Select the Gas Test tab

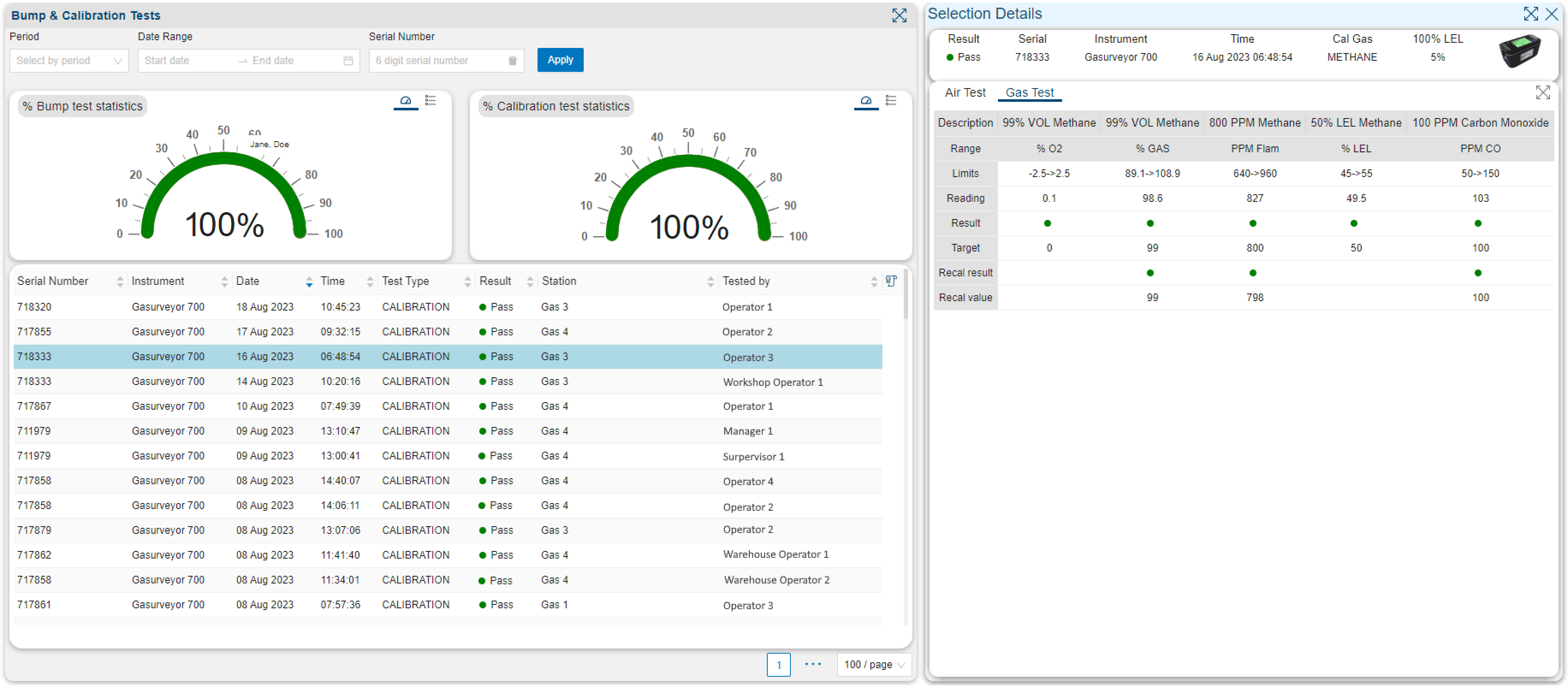(1029, 92)
